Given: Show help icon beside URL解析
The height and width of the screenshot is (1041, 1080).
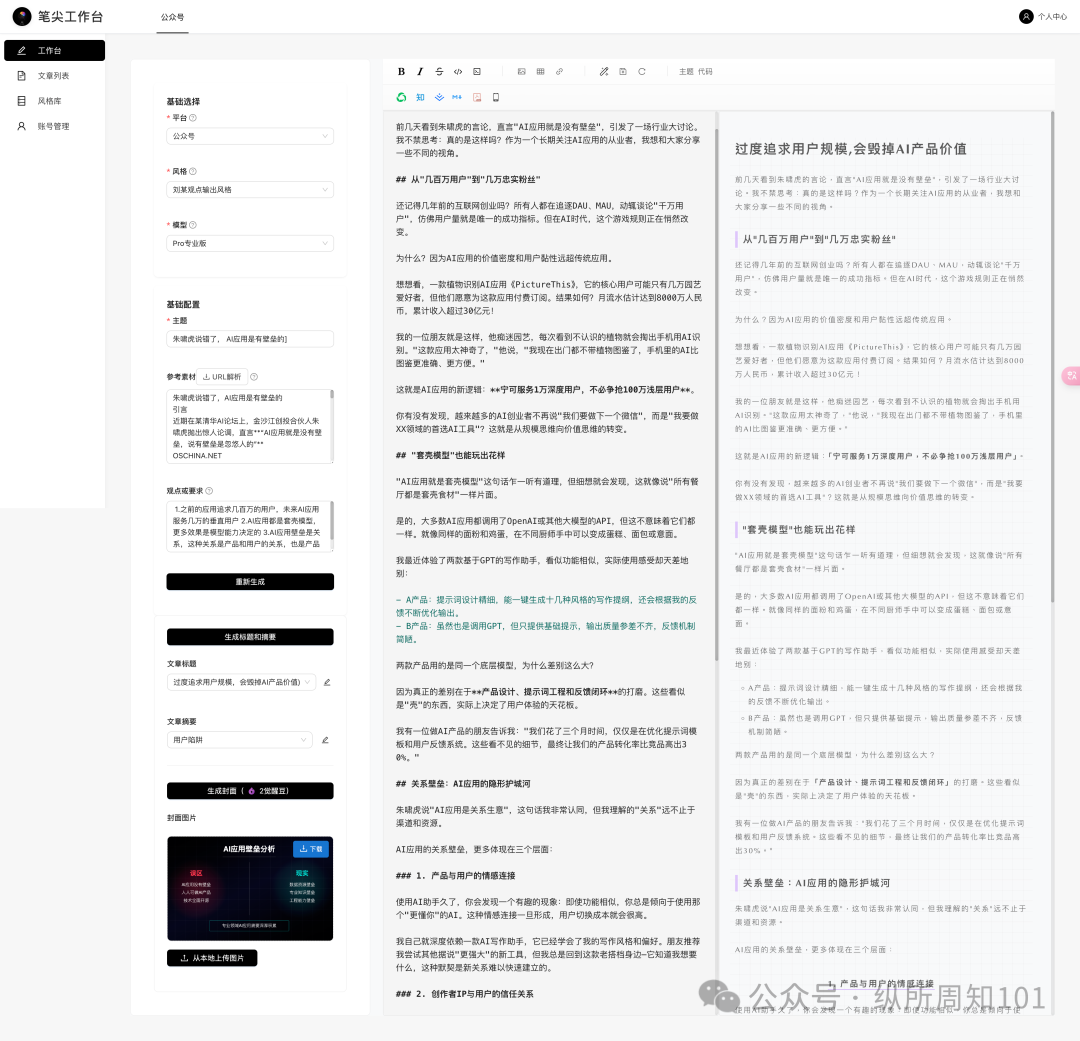Looking at the screenshot, I should tap(254, 377).
